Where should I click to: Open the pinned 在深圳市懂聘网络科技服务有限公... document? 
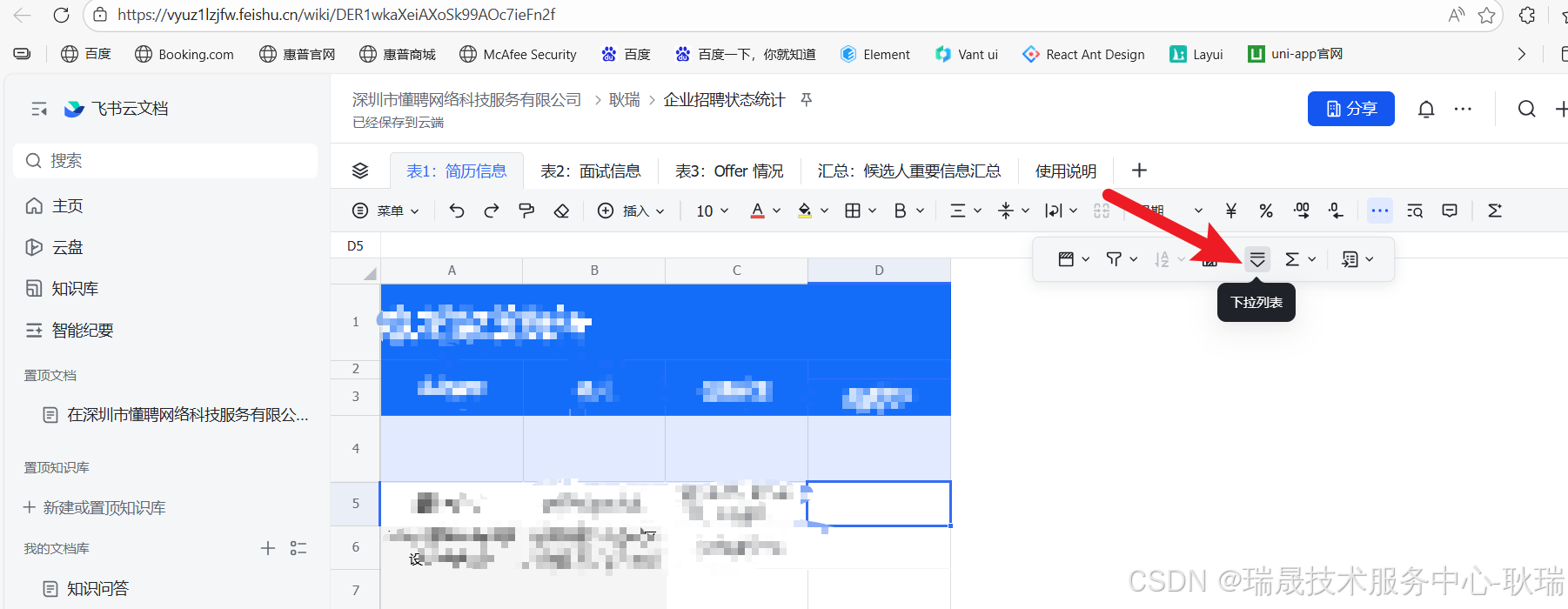tap(176, 415)
